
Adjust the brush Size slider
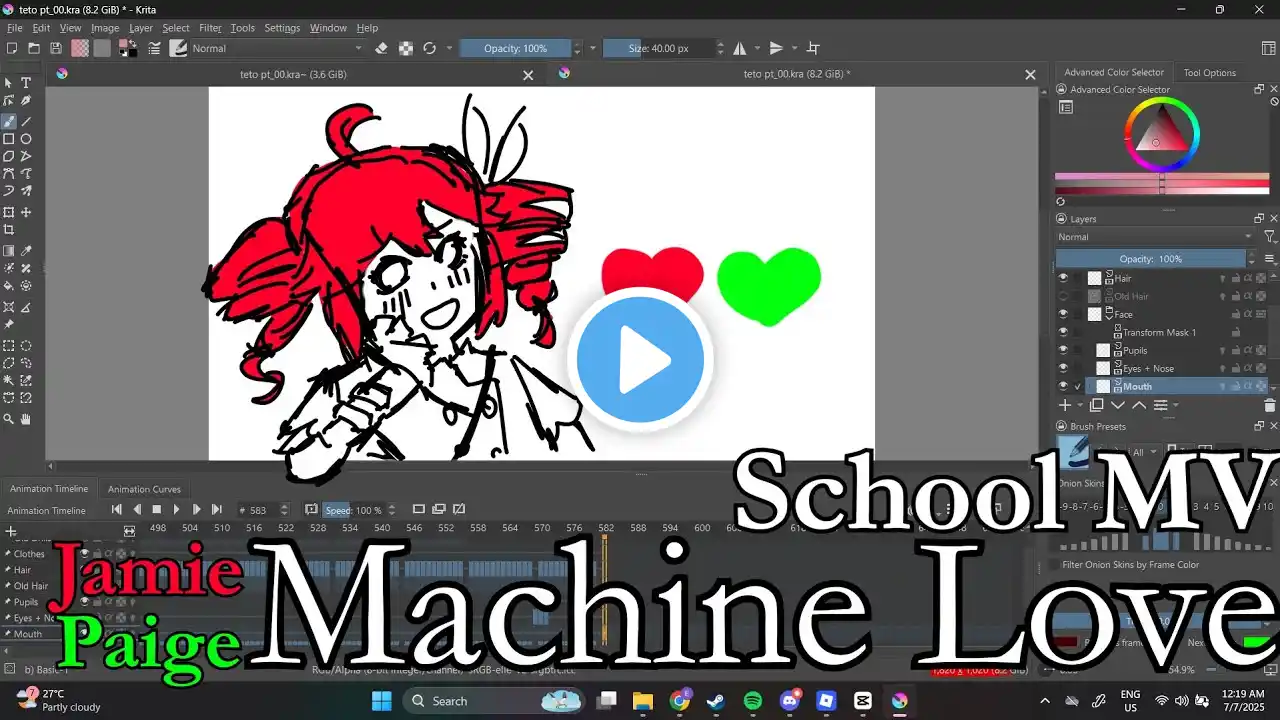tap(659, 48)
